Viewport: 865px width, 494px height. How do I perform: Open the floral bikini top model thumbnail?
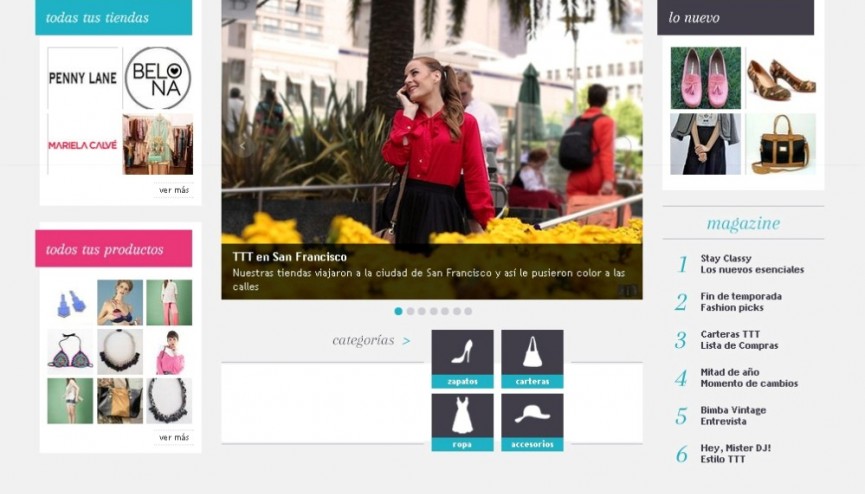click(120, 302)
